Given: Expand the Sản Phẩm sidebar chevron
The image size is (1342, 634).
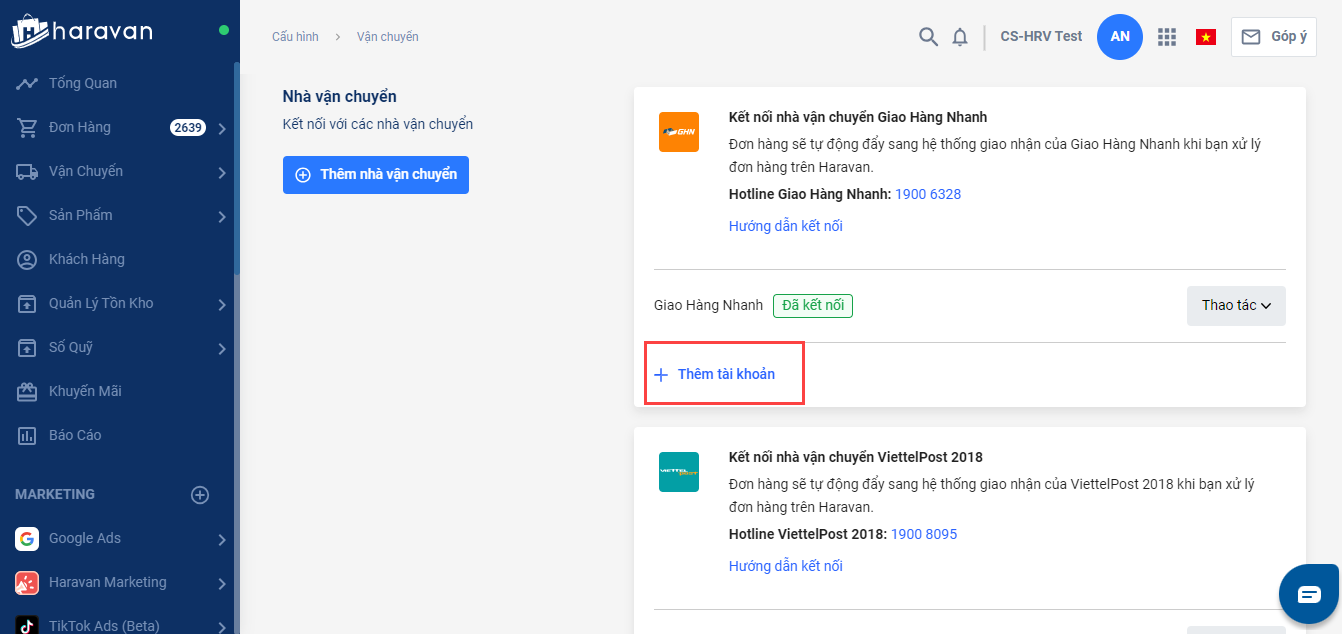Looking at the screenshot, I should click(x=222, y=216).
